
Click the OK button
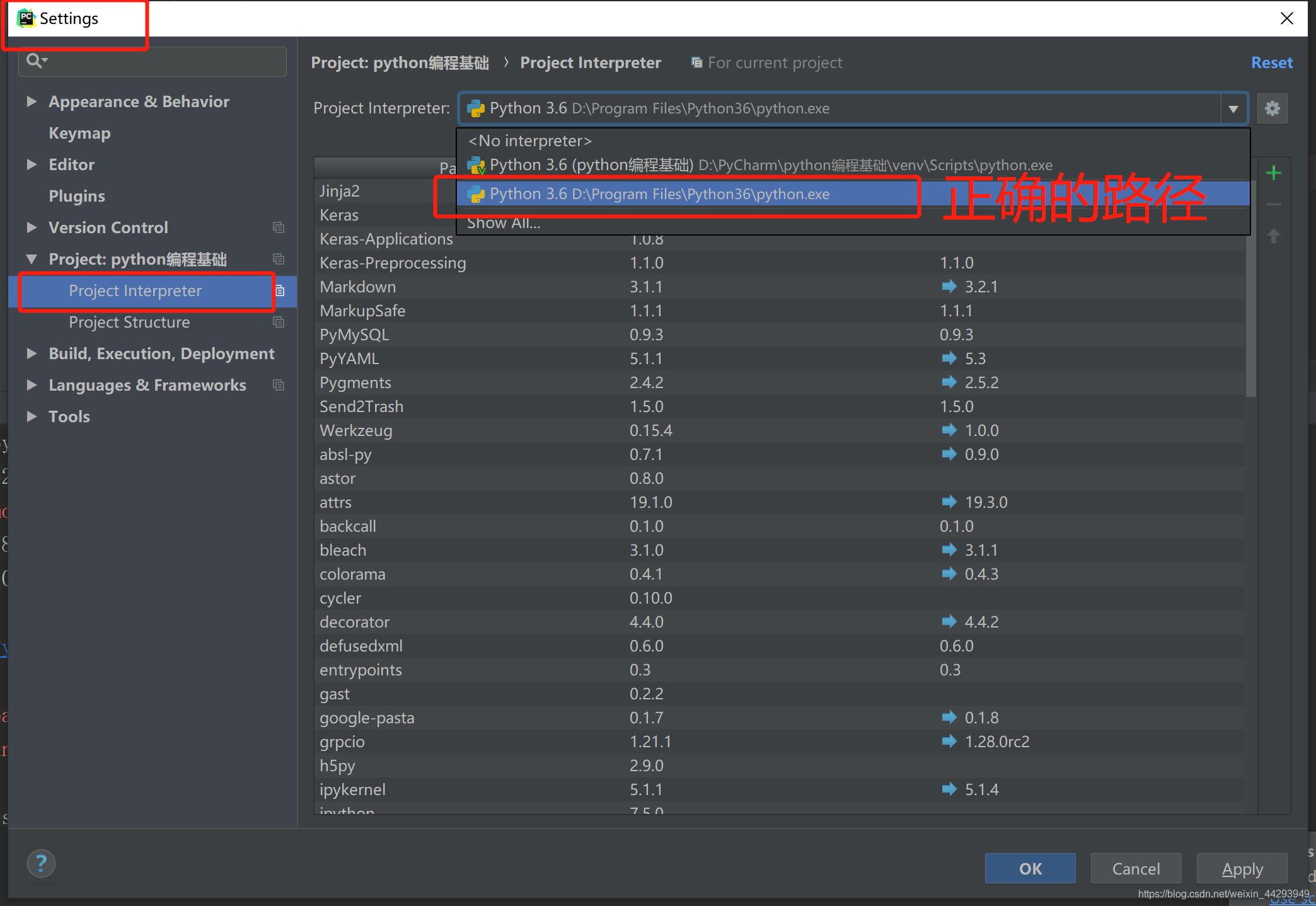click(1030, 868)
